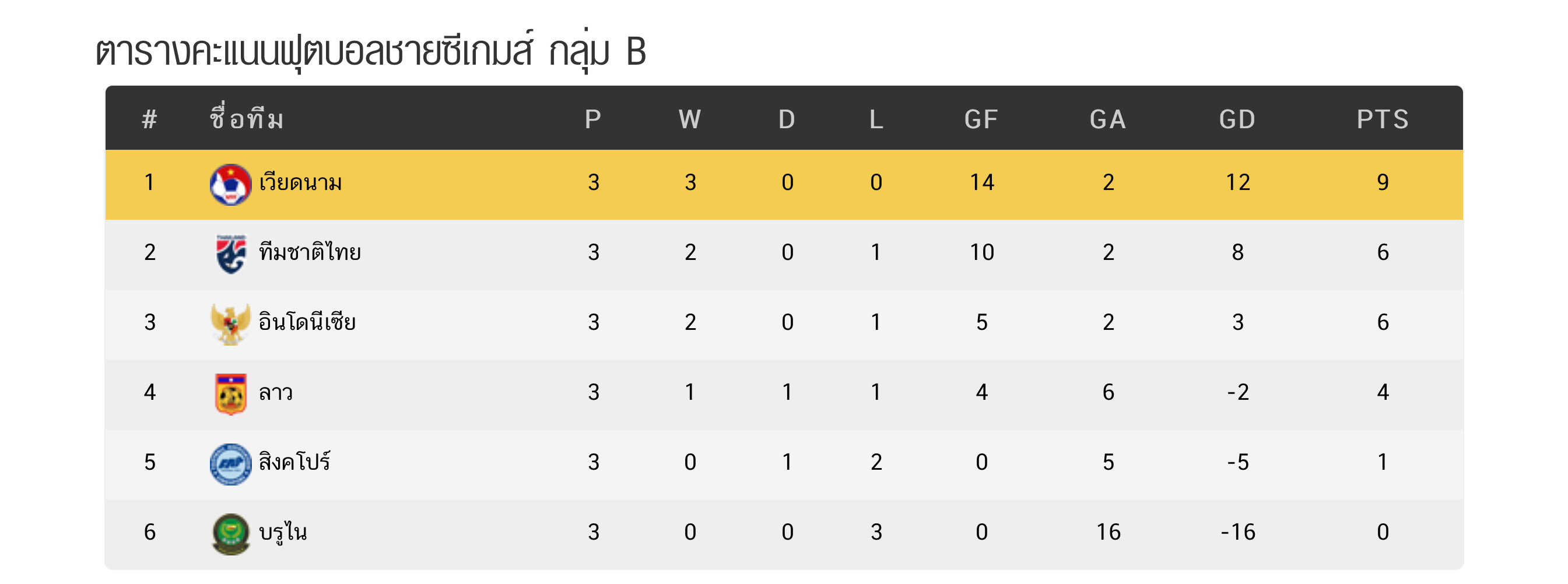The height and width of the screenshot is (584, 1568).
Task: Click the GF column header
Action: [x=981, y=119]
